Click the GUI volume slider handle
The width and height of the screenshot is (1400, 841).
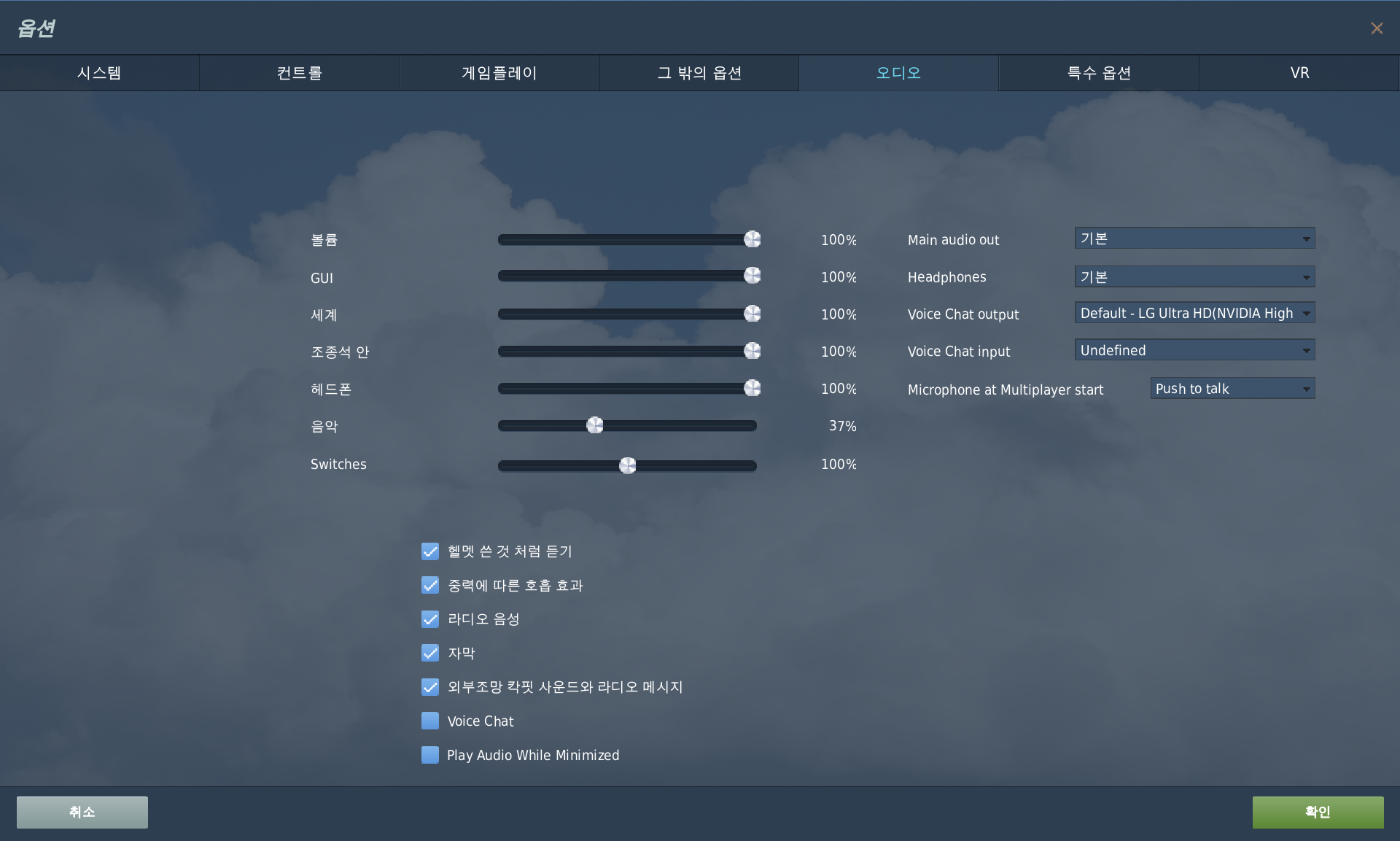click(x=752, y=276)
